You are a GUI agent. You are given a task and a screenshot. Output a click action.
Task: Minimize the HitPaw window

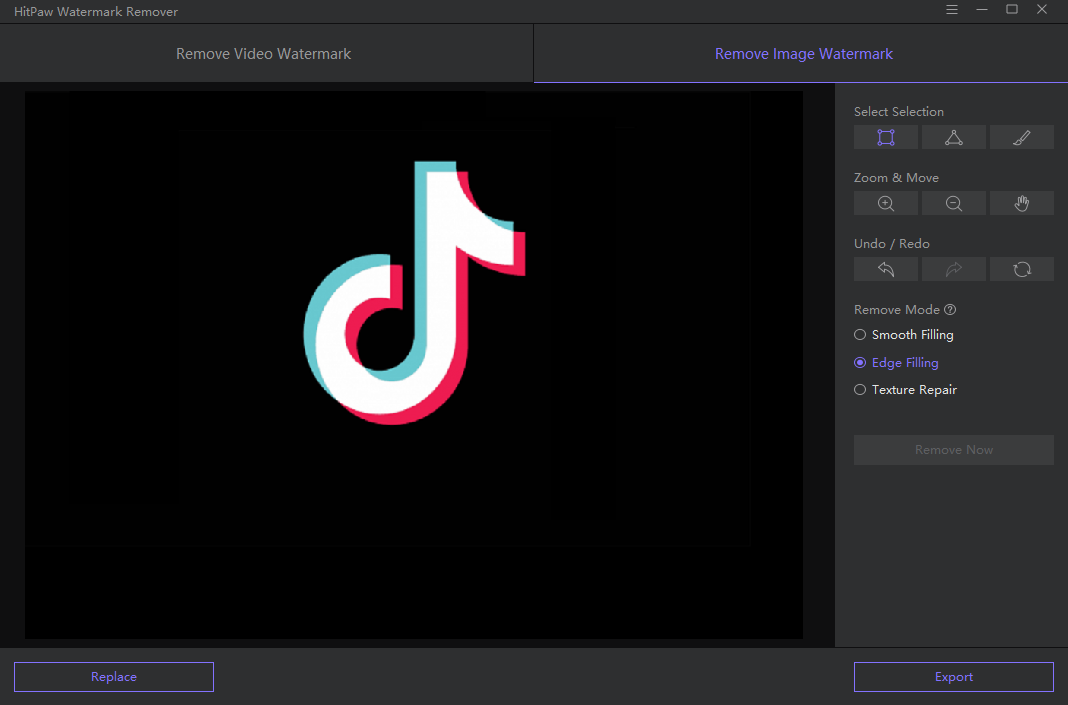(981, 10)
